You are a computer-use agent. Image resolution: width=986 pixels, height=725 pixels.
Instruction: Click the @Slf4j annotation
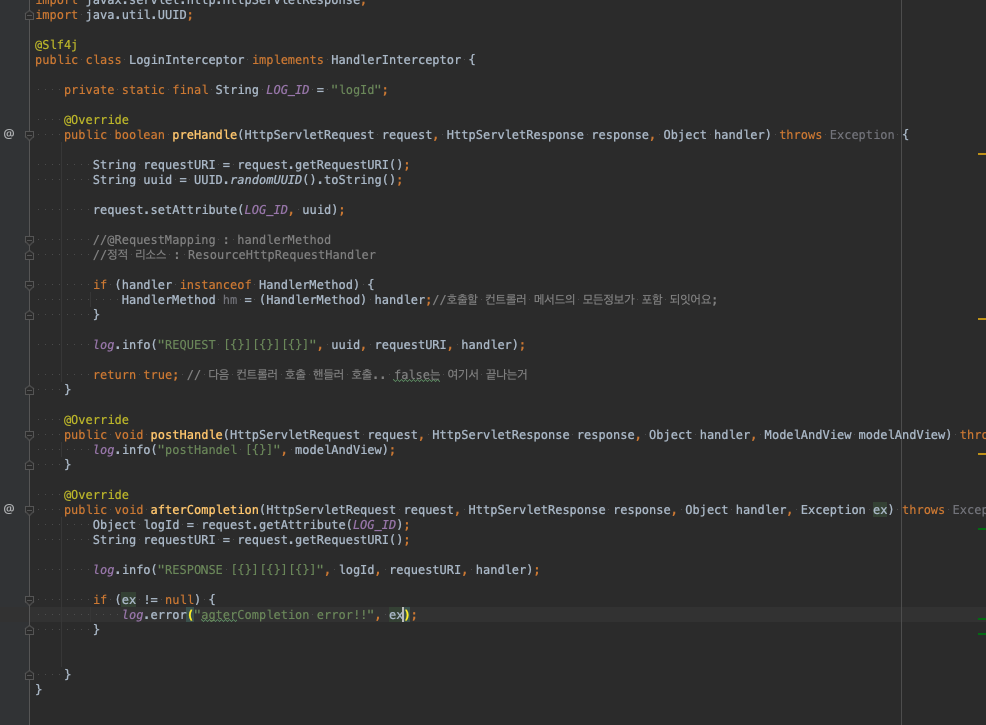point(56,45)
